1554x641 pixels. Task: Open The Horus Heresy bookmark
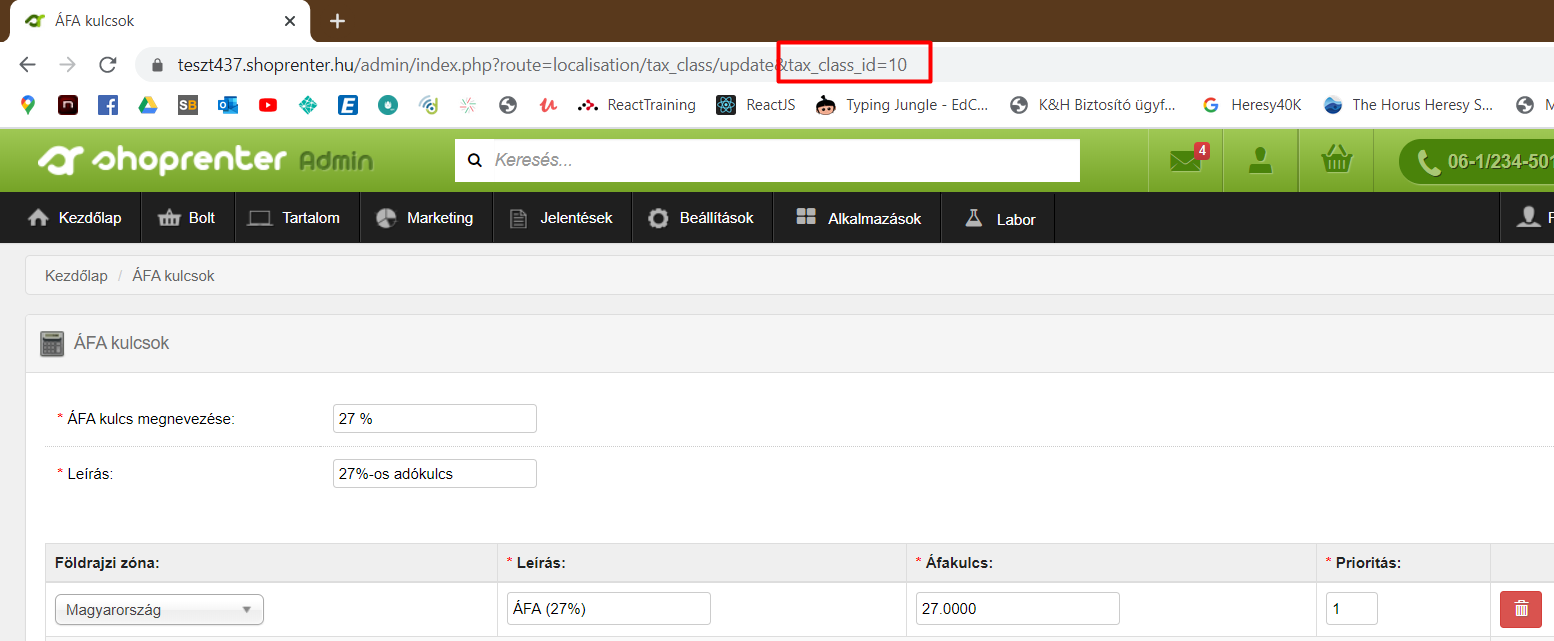click(1408, 104)
